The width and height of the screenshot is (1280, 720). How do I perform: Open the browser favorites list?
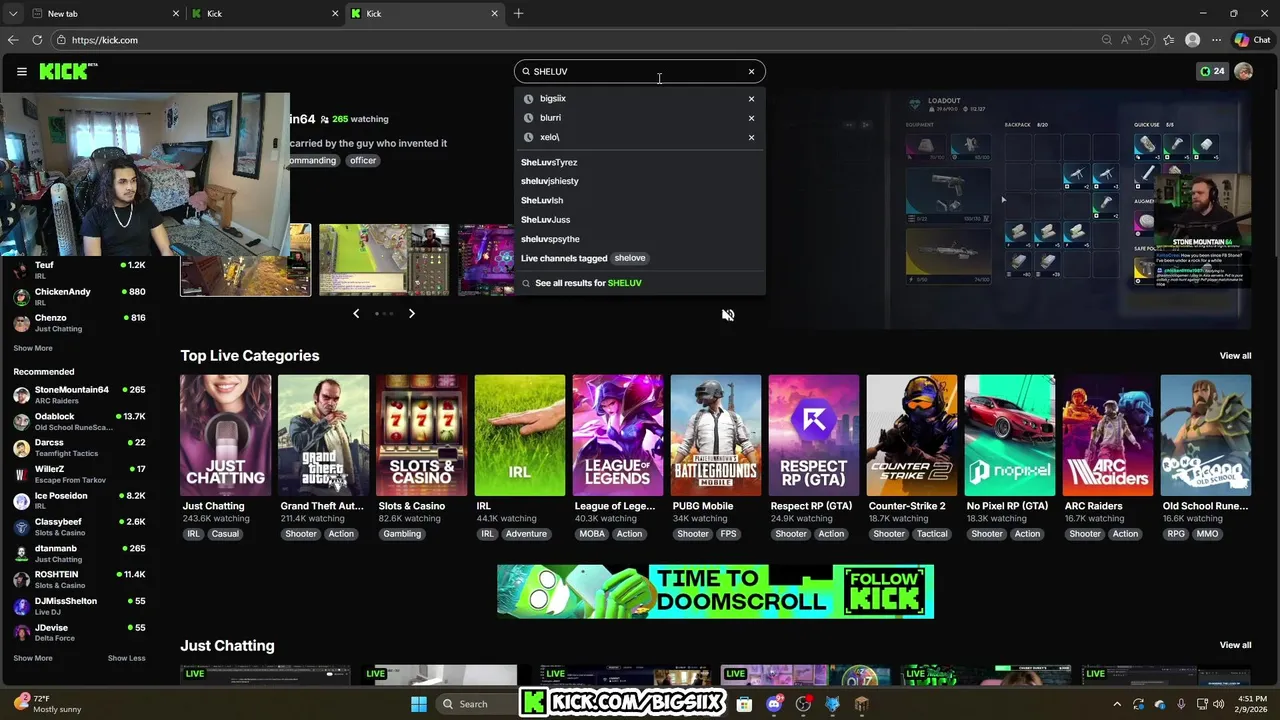[1168, 40]
